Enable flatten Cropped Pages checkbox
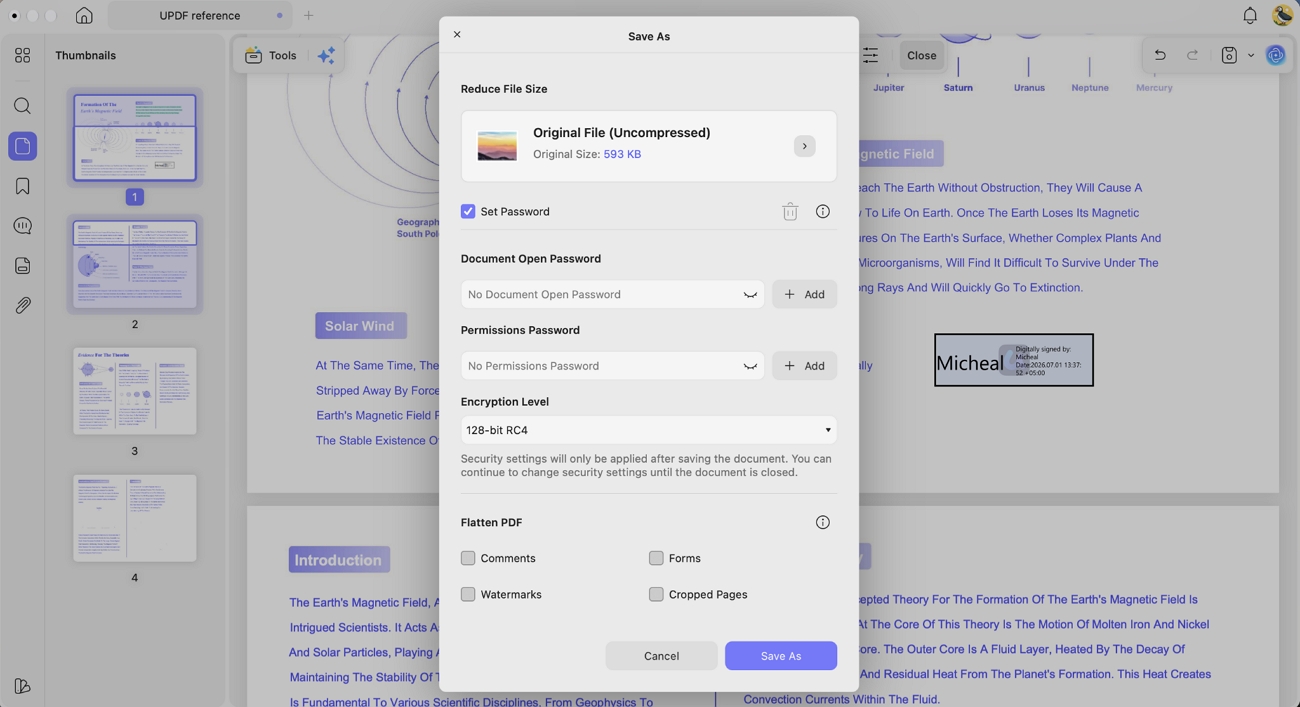The image size is (1300, 707). pos(656,594)
